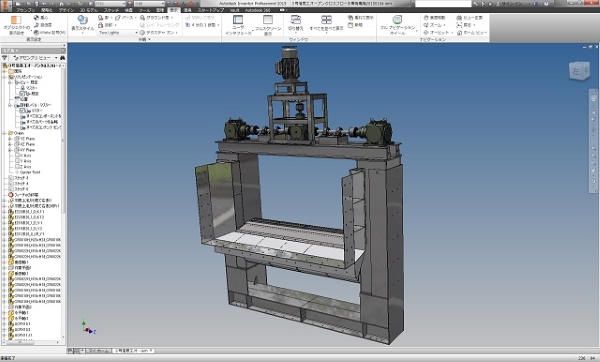
Task: Click the ViewCube in the viewport corner
Action: (x=579, y=71)
